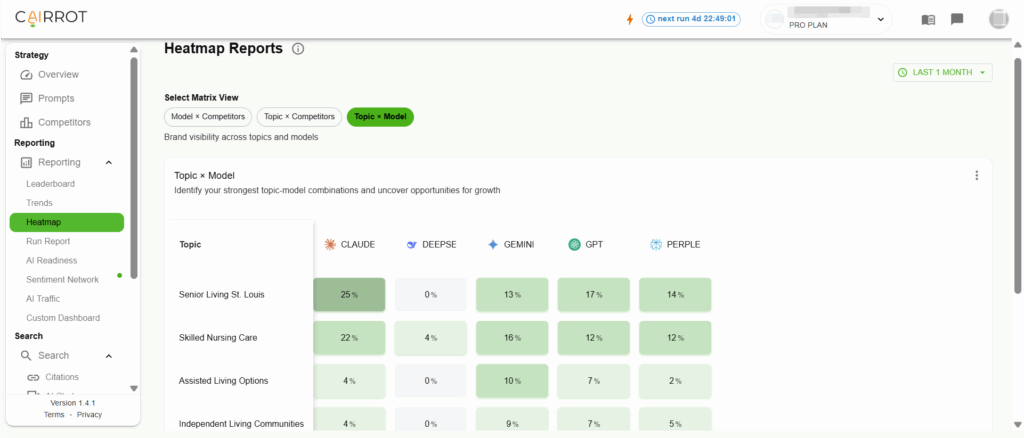The height and width of the screenshot is (438, 1024).
Task: Click the Citations link icon
Action: click(33, 377)
